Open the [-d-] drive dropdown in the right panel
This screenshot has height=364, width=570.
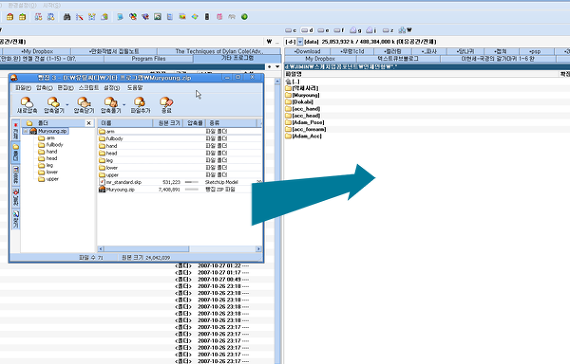[x=300, y=41]
